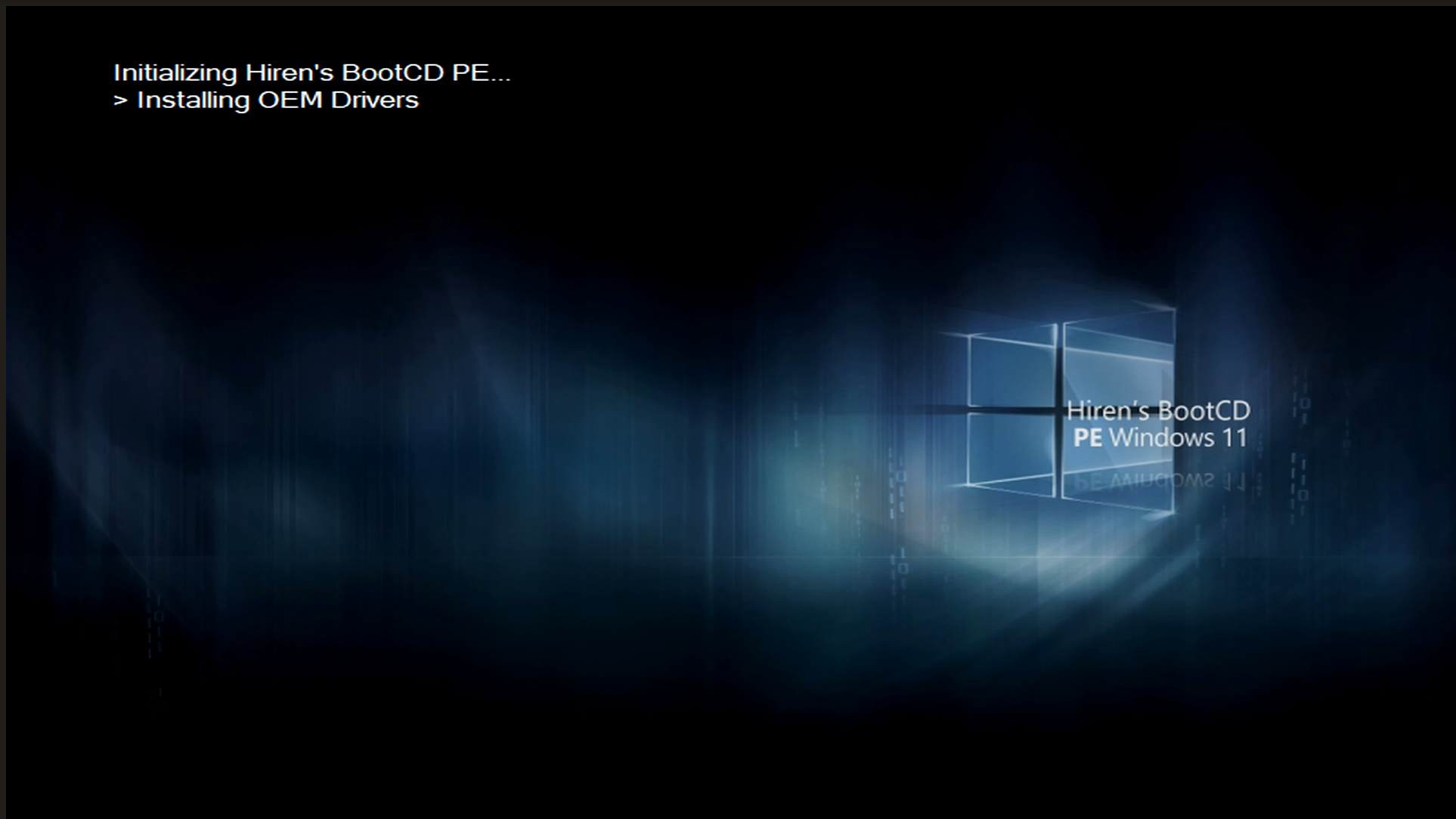Click the word 'BootCD' in the logo
Image resolution: width=1456 pixels, height=819 pixels.
1204,411
